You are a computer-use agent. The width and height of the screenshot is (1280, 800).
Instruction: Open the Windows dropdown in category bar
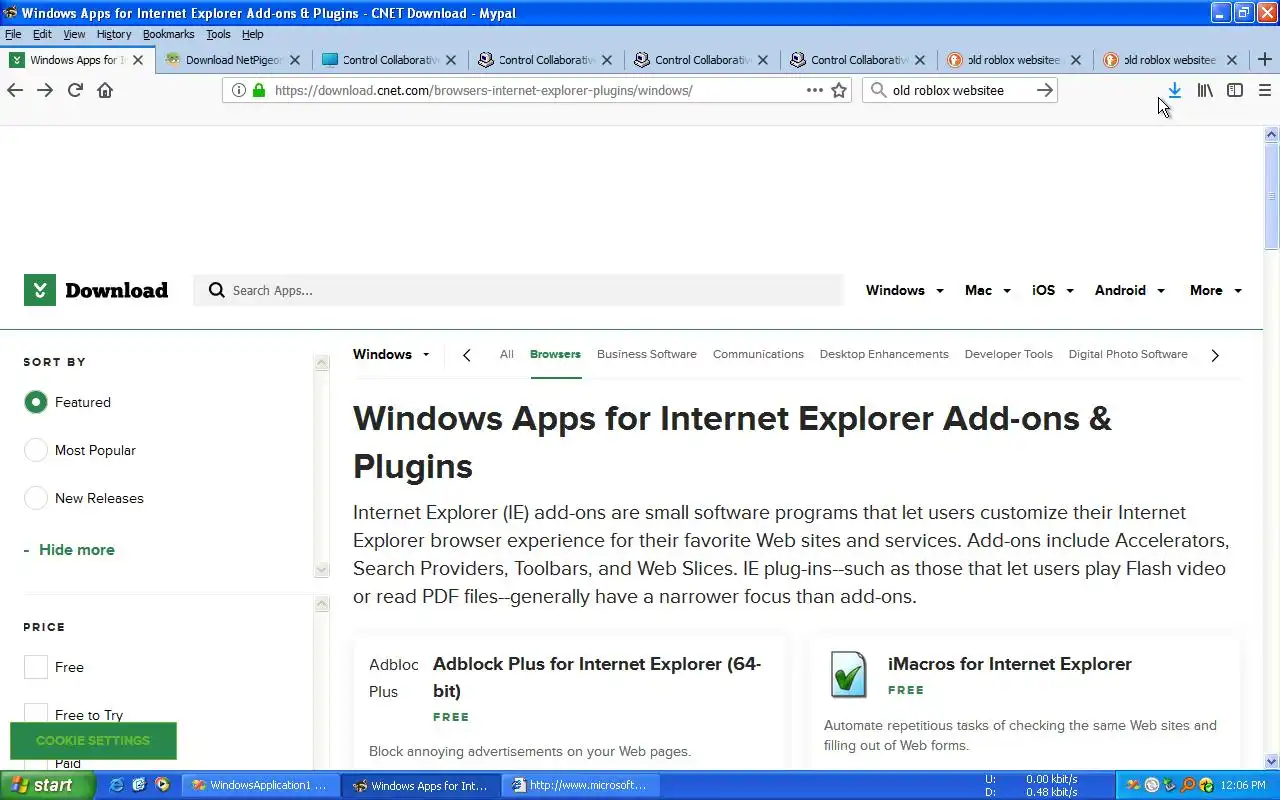(392, 354)
